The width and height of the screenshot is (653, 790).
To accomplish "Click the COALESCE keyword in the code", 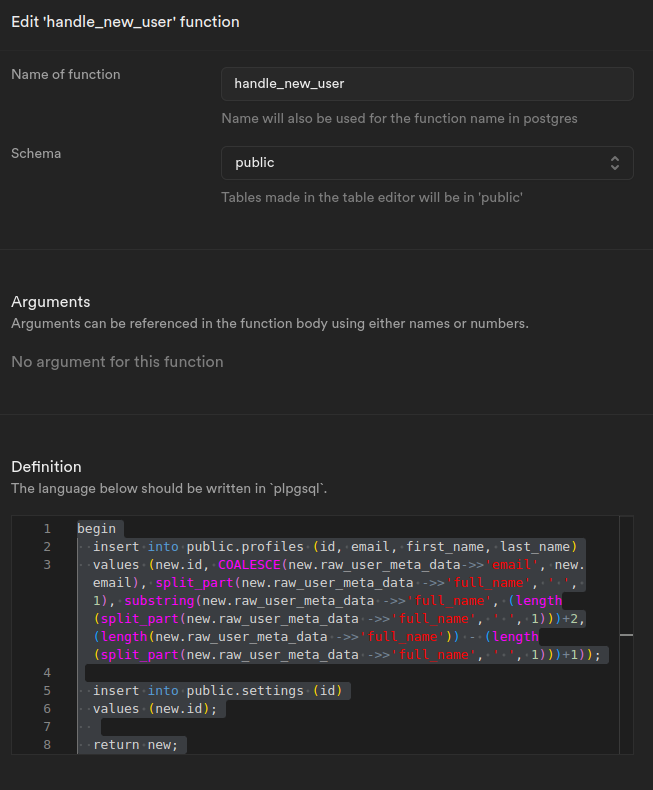I will tap(249, 565).
